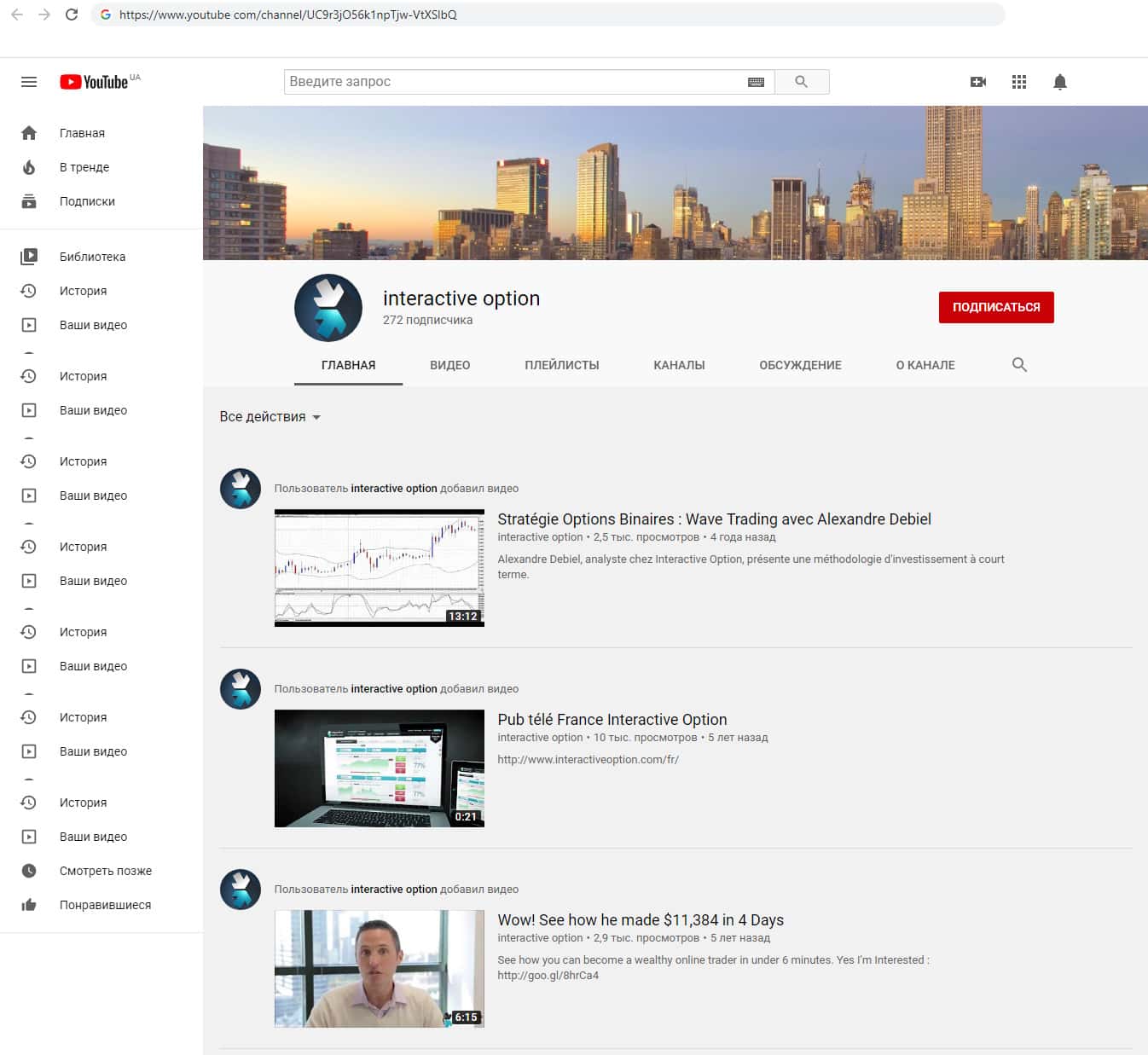
Task: Click the avatar beside the Wave Trading video
Action: click(241, 489)
